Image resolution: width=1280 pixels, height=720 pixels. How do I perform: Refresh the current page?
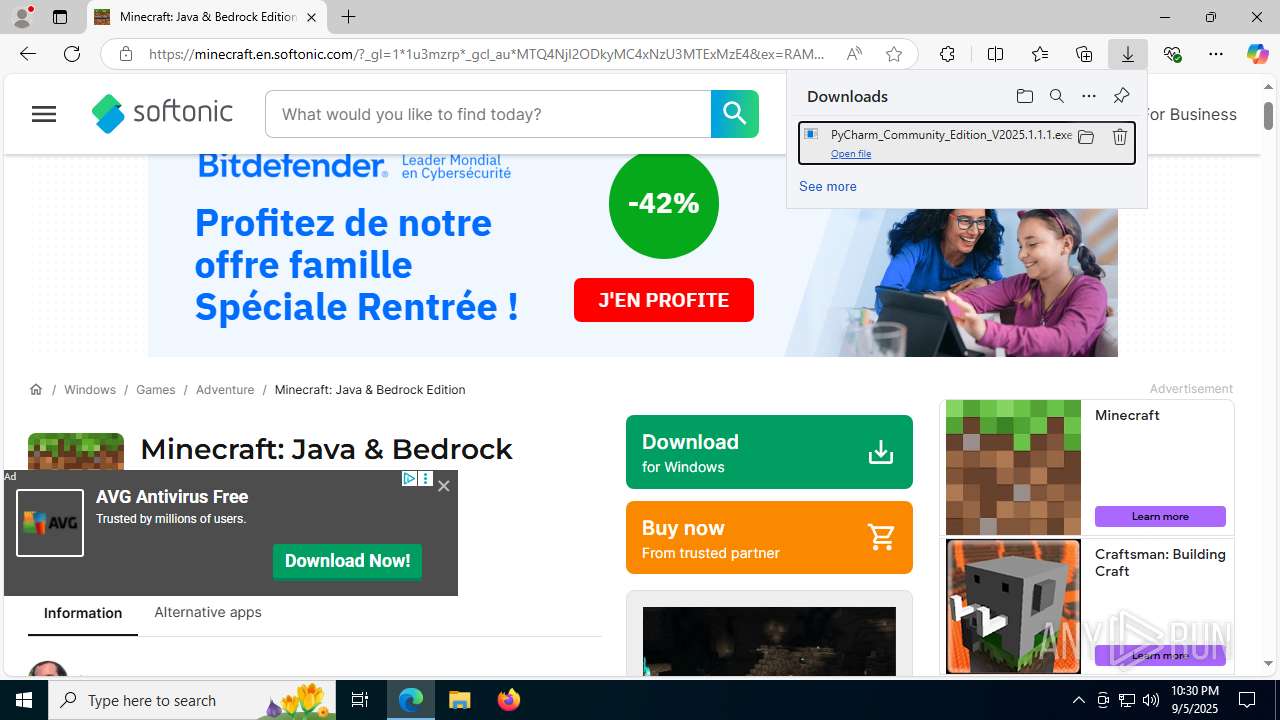click(72, 54)
